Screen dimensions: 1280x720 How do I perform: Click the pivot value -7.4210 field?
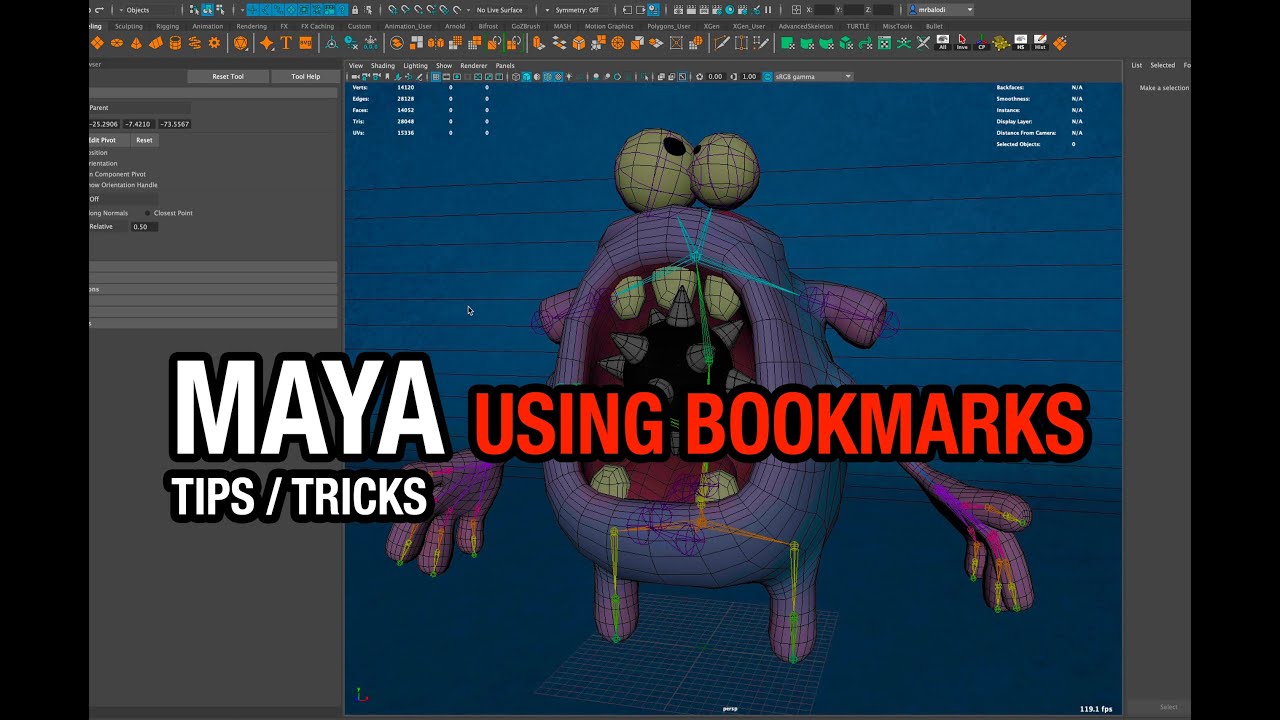[139, 124]
